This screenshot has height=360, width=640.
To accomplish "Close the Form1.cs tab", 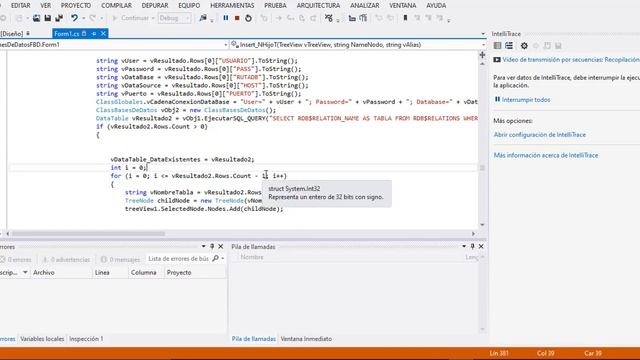I will [x=103, y=33].
